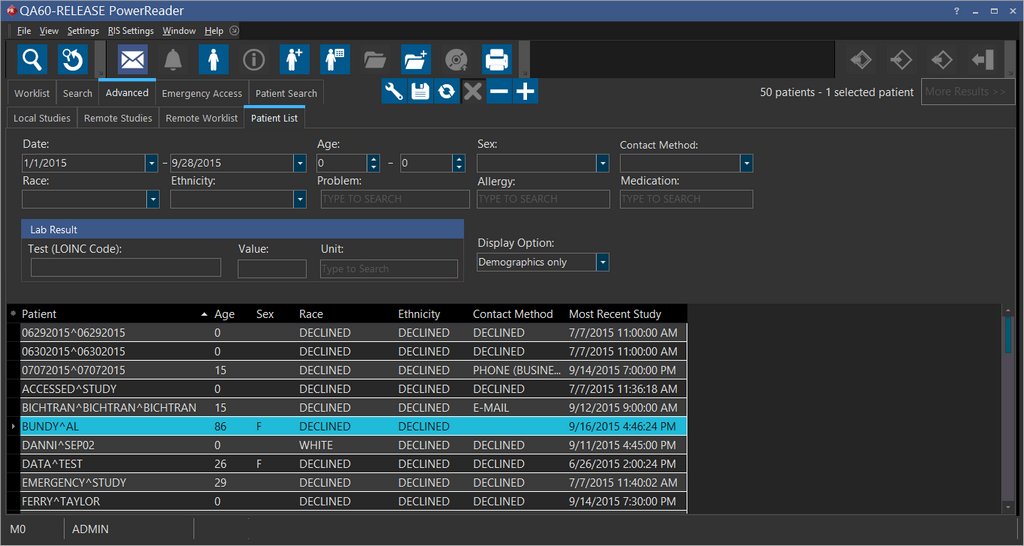Open the Sex dropdown
Viewport: 1024px width, 546px height.
(602, 163)
